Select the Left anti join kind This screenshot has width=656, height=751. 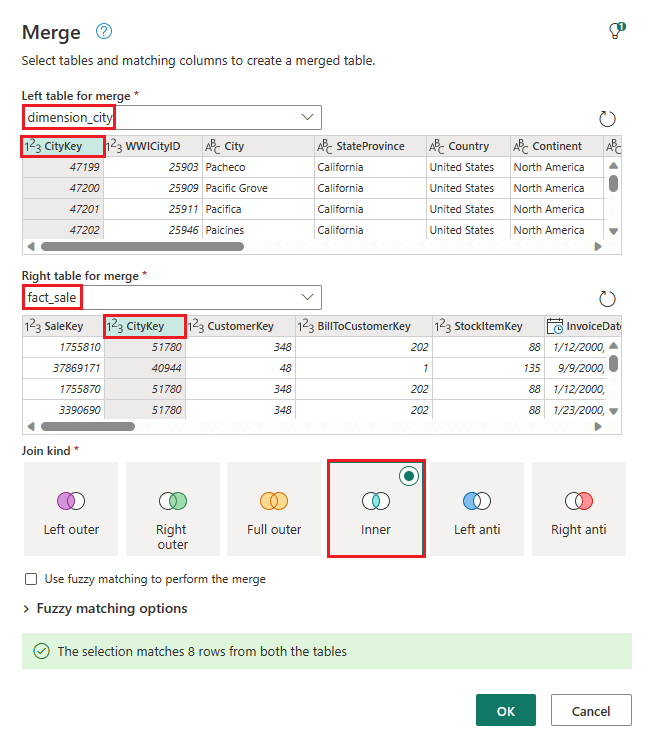[x=477, y=509]
